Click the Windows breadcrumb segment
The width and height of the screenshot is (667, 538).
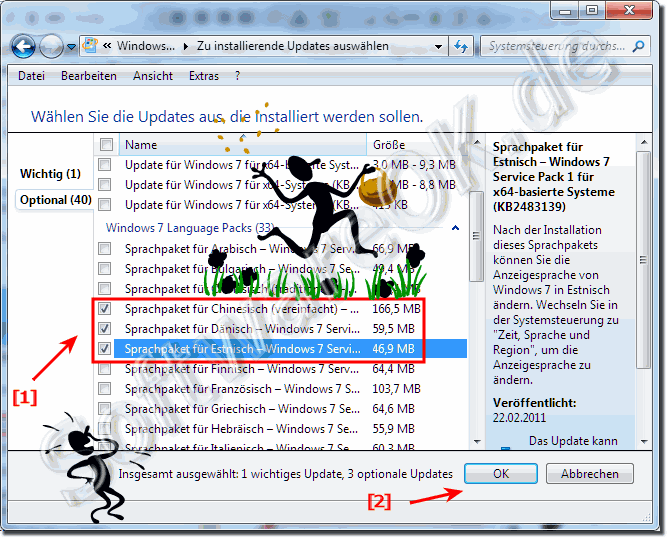tap(145, 46)
